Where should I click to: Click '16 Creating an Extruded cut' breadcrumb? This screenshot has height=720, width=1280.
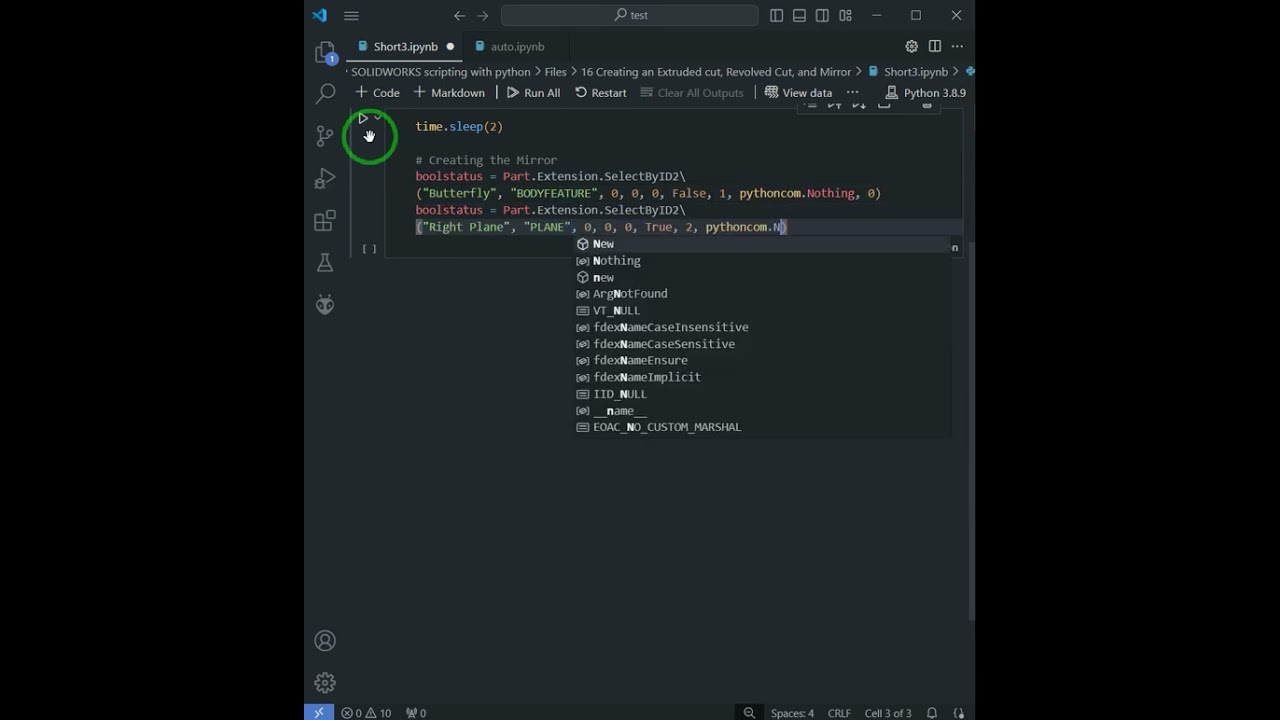(716, 72)
